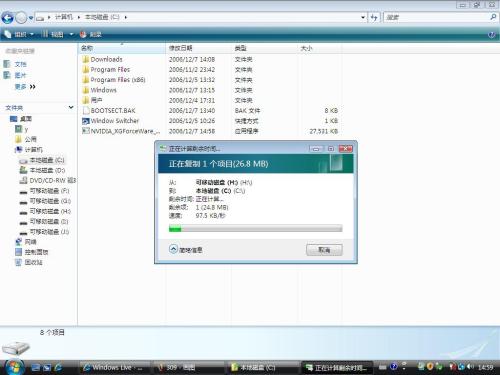Collapse details with 简略信息 chevron

[x=173, y=249]
